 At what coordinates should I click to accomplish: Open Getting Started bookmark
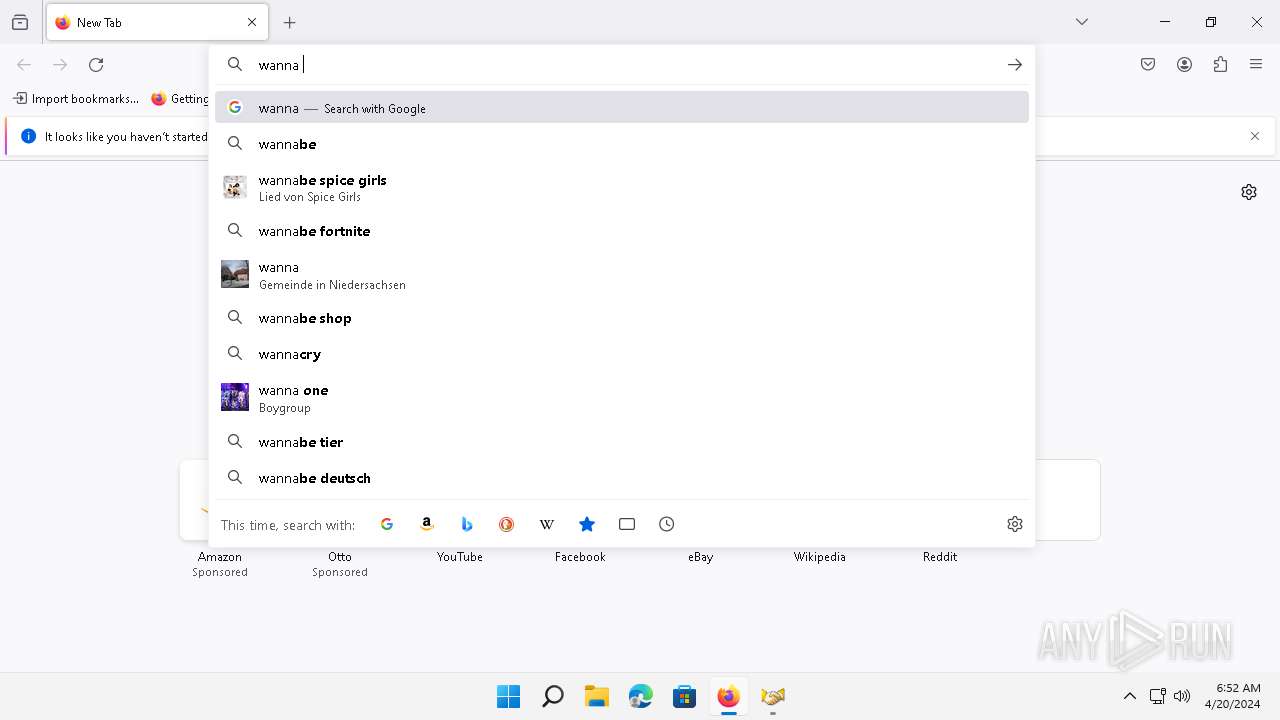pos(180,99)
